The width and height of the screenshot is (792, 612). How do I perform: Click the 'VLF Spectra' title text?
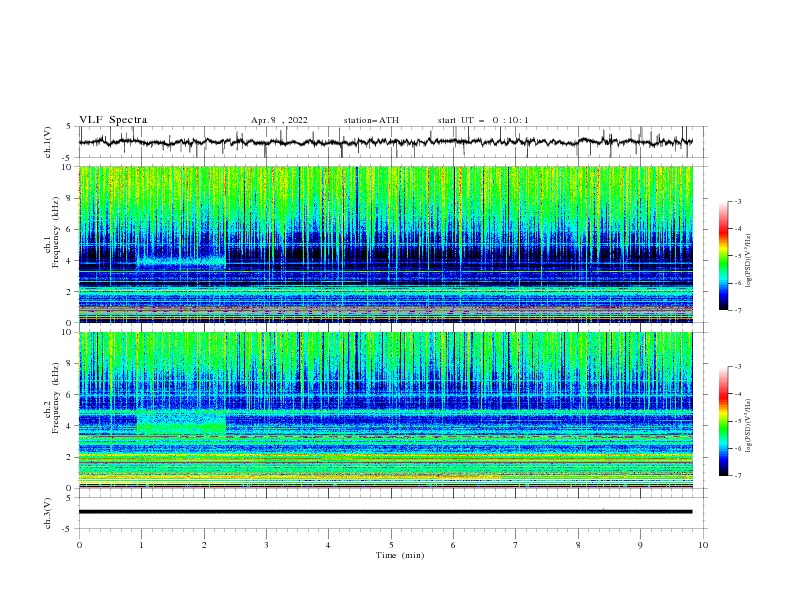coord(113,120)
